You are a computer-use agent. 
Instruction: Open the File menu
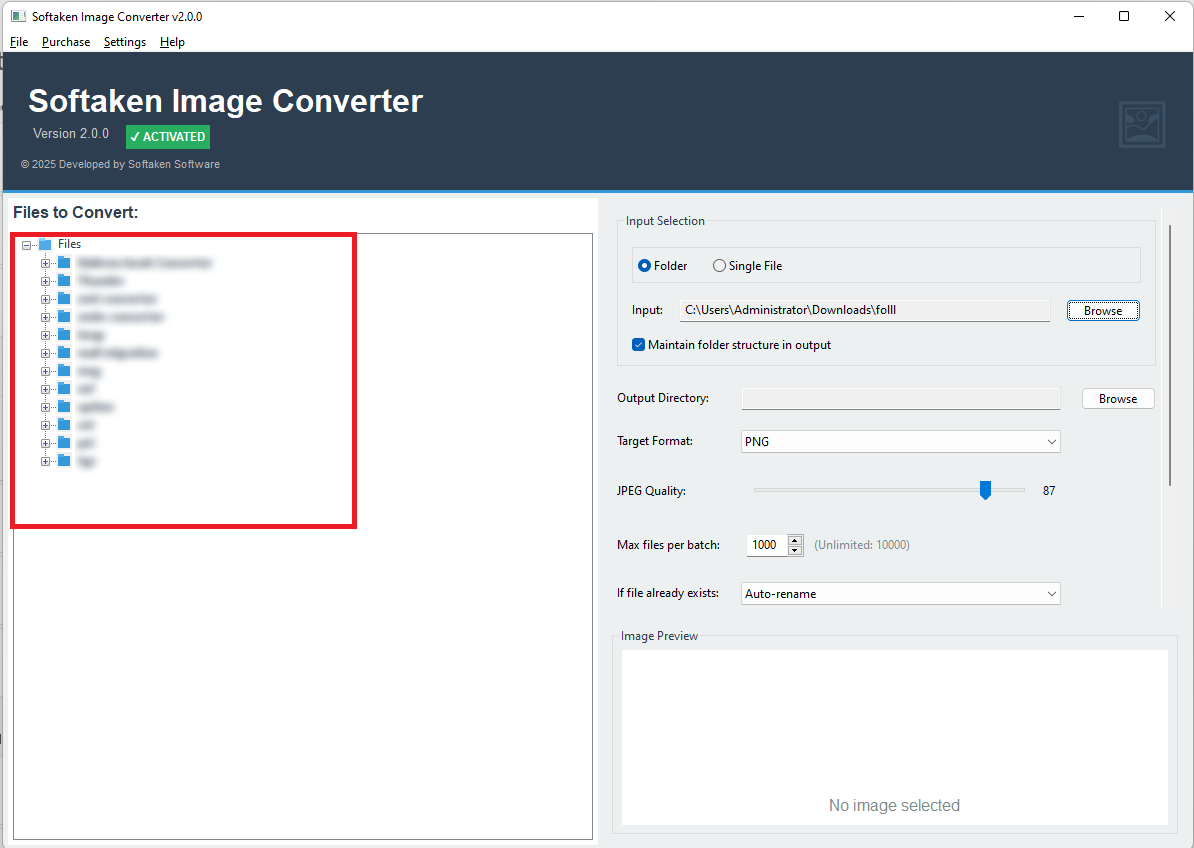click(19, 42)
